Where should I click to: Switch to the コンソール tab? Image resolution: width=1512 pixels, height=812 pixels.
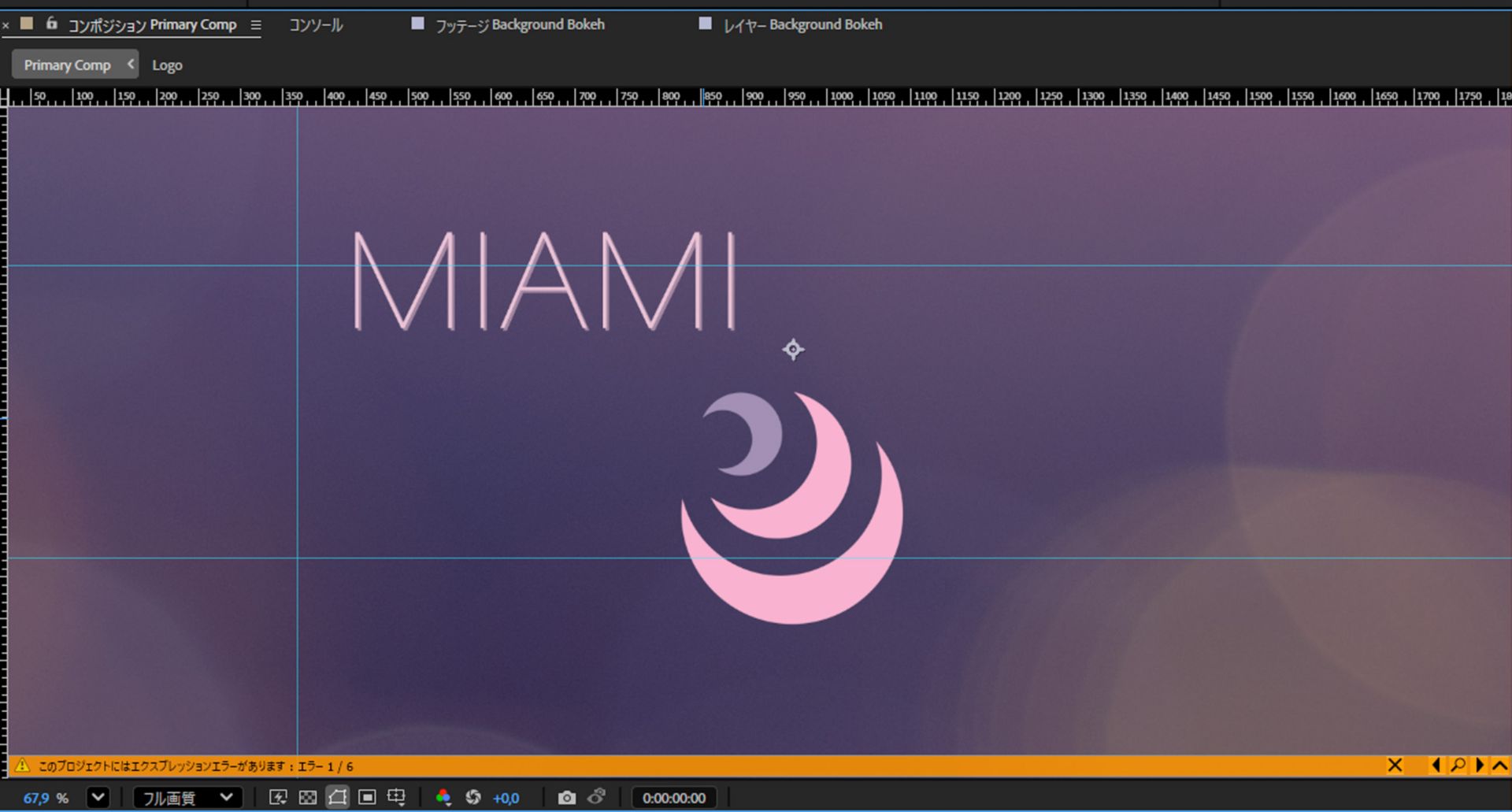316,25
